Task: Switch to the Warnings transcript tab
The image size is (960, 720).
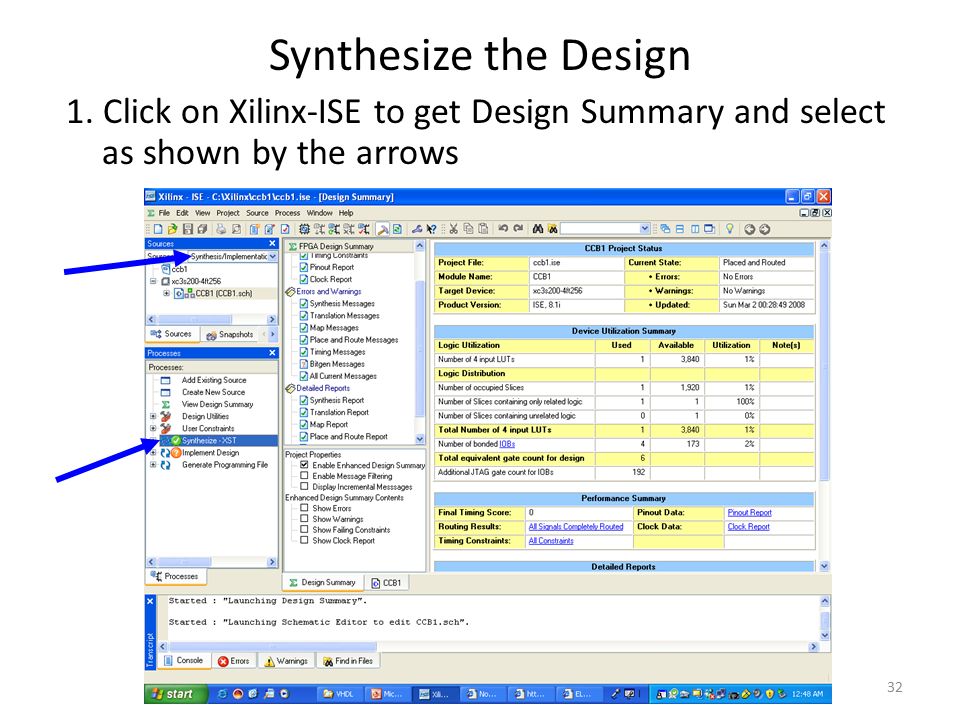Action: click(286, 661)
